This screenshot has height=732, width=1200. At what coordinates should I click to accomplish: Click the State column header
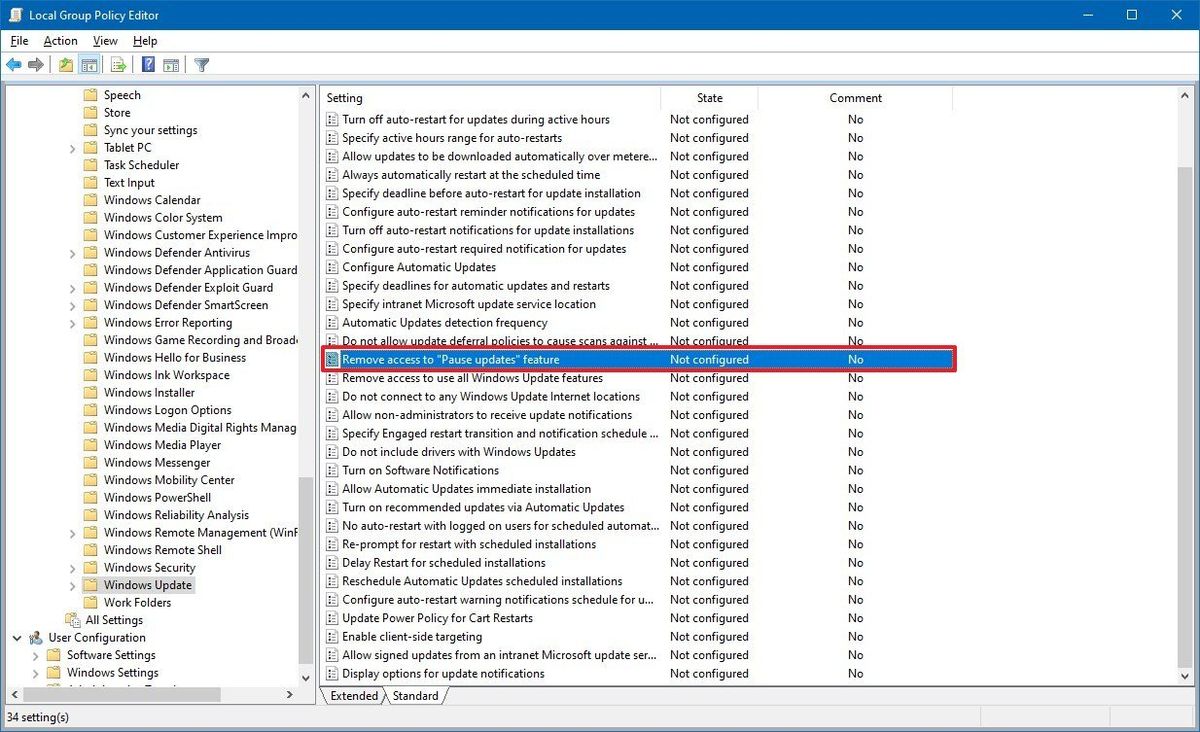pos(709,97)
